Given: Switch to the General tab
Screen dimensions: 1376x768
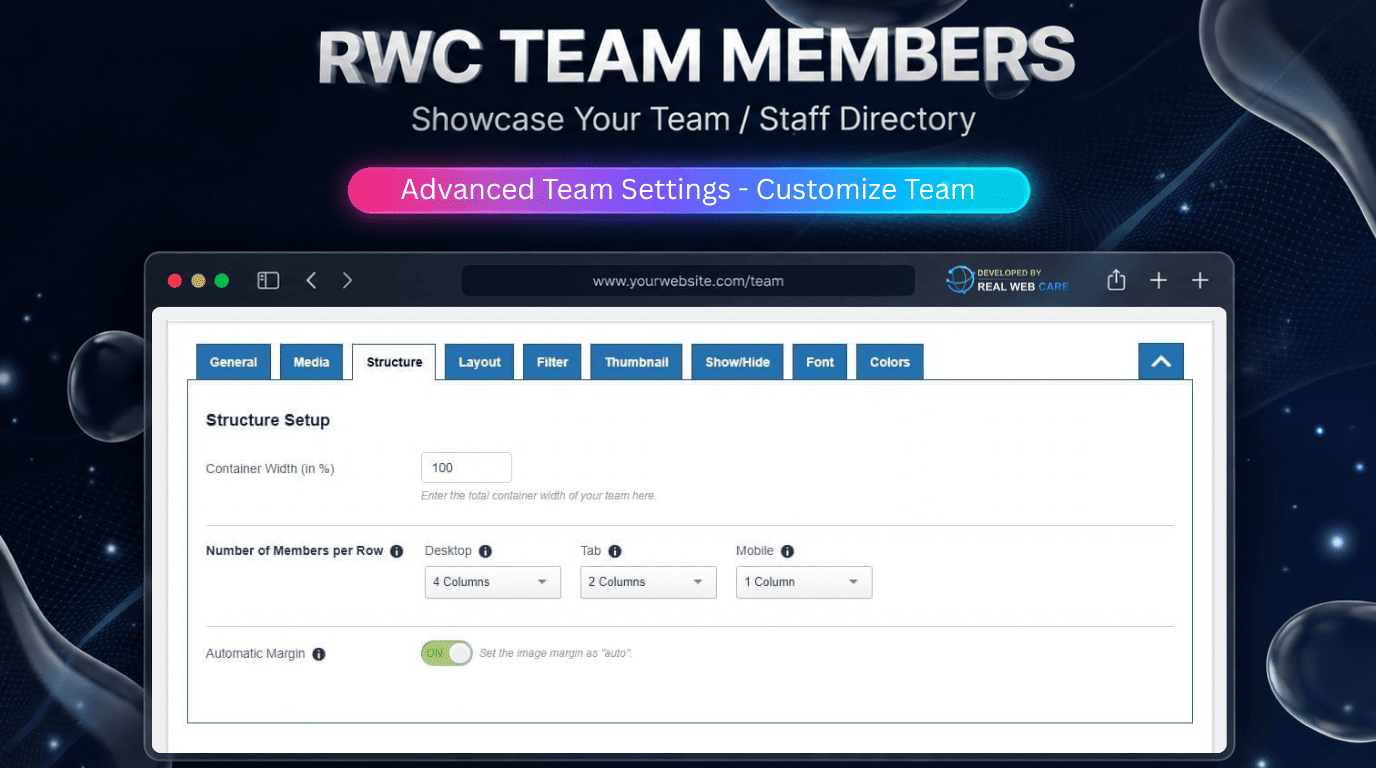Looking at the screenshot, I should pos(233,362).
